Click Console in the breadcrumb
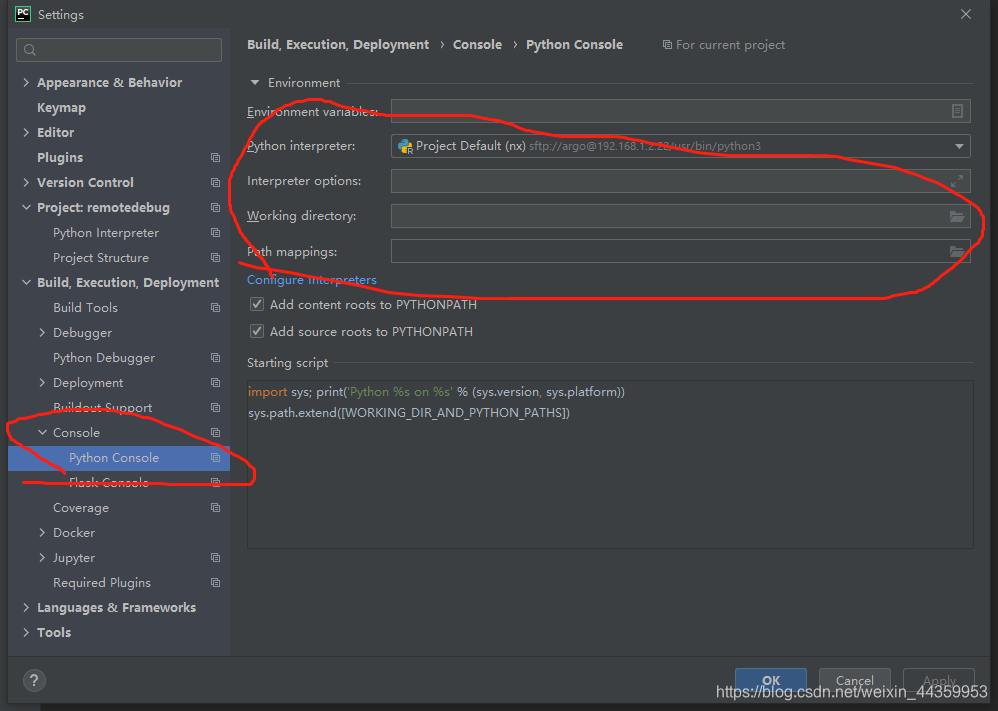The height and width of the screenshot is (711, 998). 477,45
